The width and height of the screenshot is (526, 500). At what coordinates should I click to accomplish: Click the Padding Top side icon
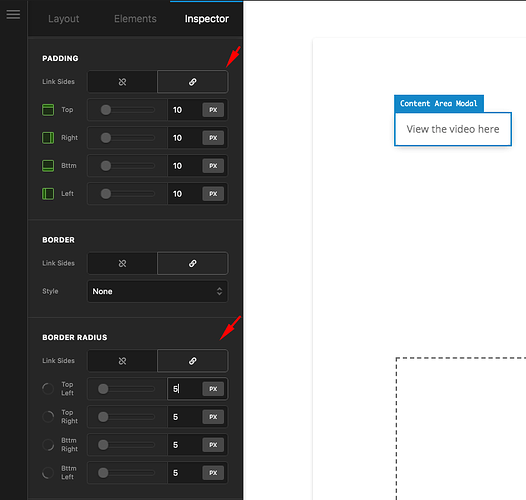pyautogui.click(x=48, y=110)
